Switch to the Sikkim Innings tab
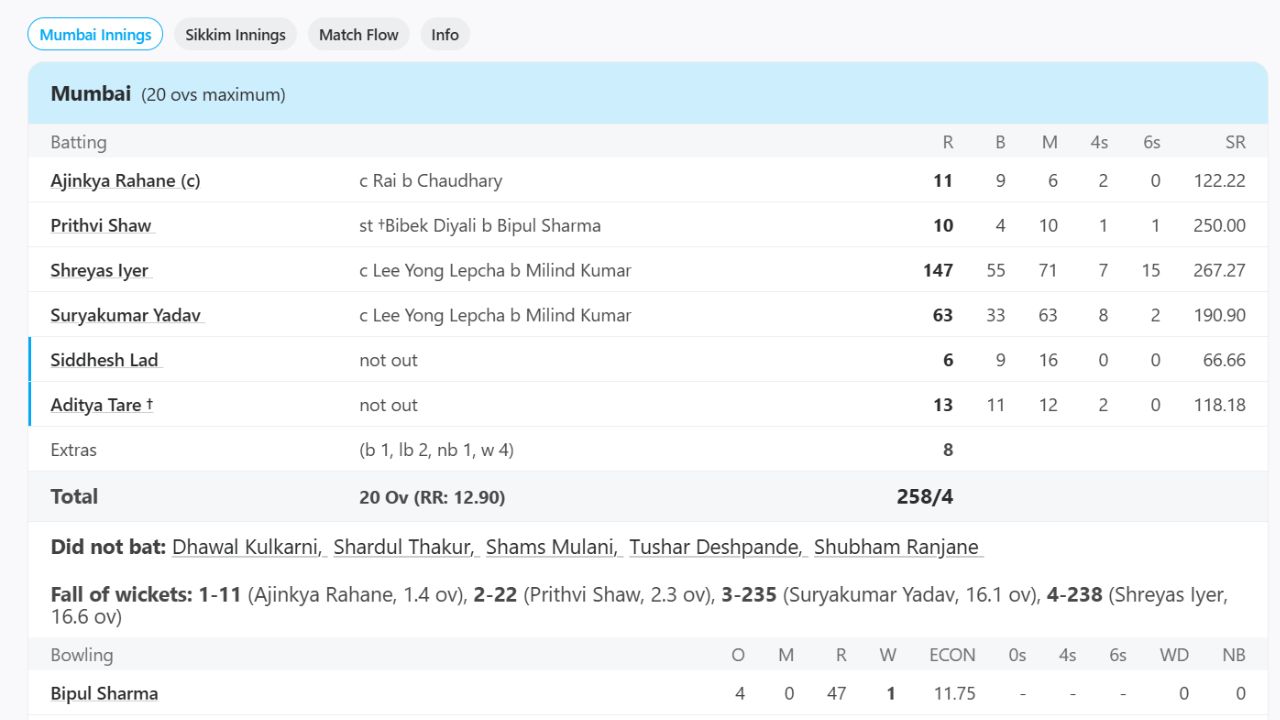 [x=234, y=33]
